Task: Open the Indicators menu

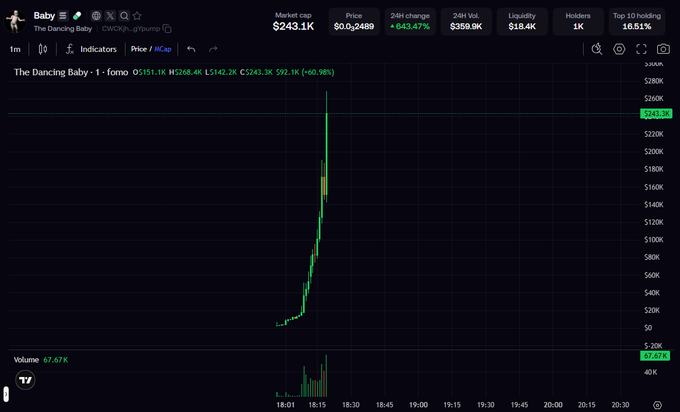Action: click(91, 49)
